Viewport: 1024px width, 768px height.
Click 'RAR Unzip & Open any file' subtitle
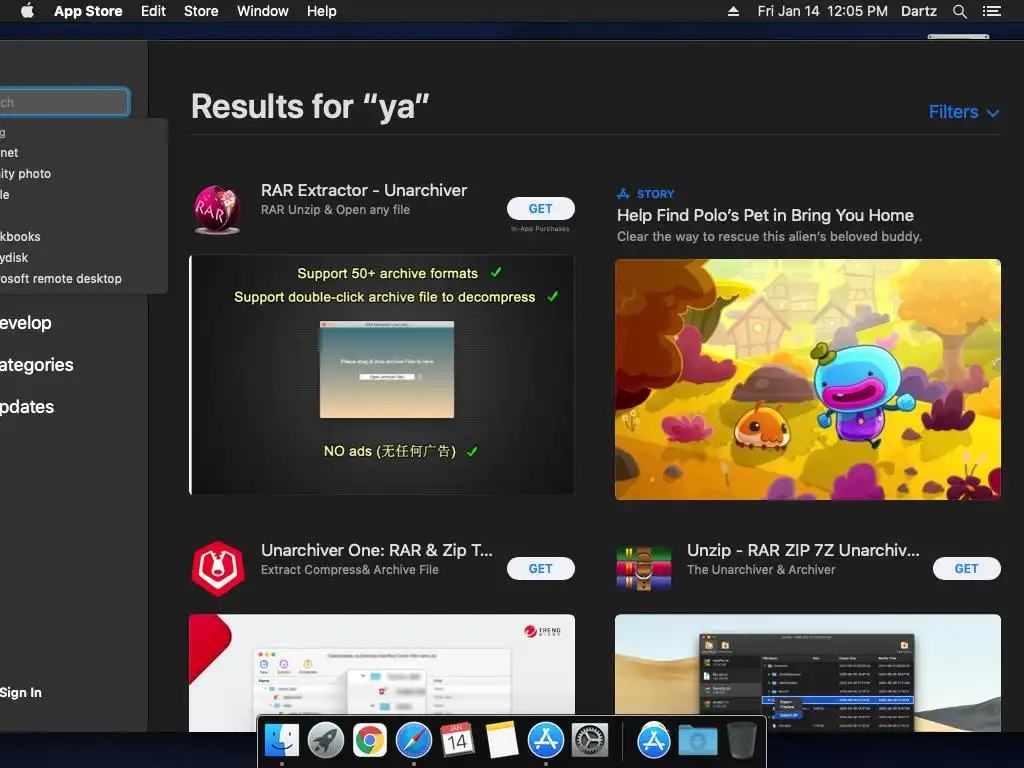[335, 210]
